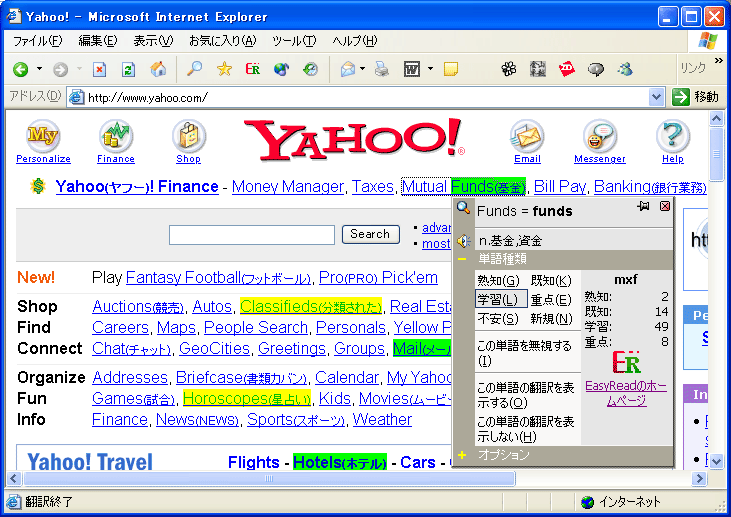Open the ツール(T) menu
The image size is (731, 517).
(x=294, y=41)
